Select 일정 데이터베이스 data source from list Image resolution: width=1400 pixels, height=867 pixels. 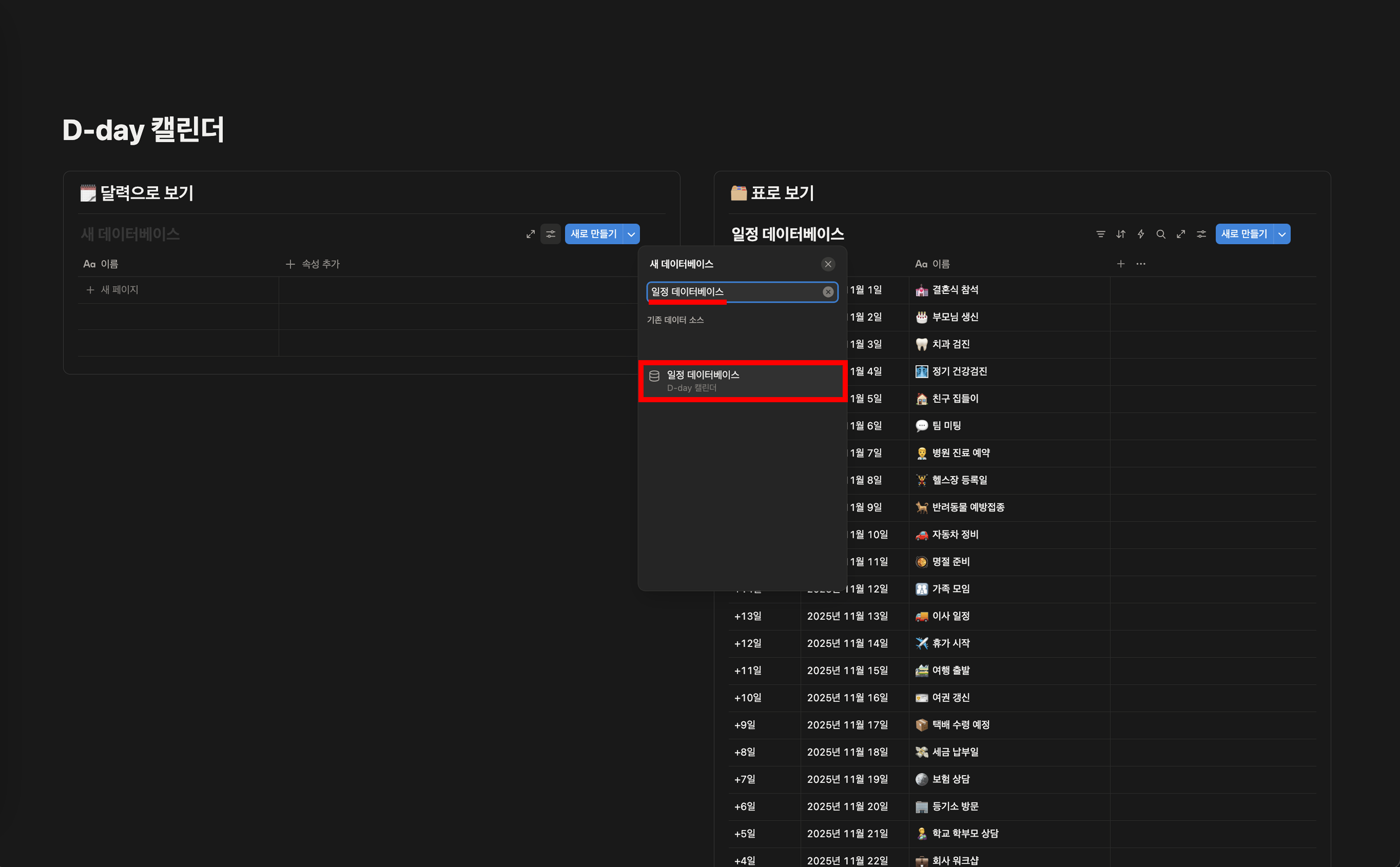pyautogui.click(x=742, y=381)
